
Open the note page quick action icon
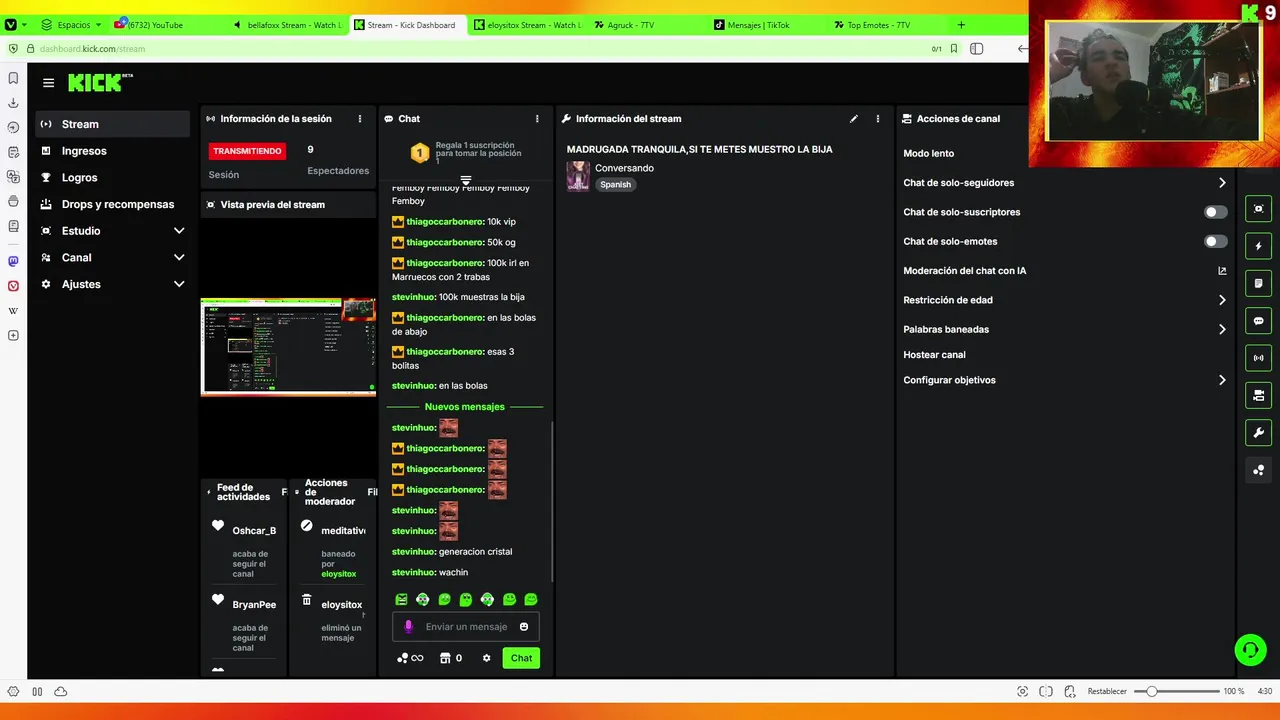pos(1259,283)
